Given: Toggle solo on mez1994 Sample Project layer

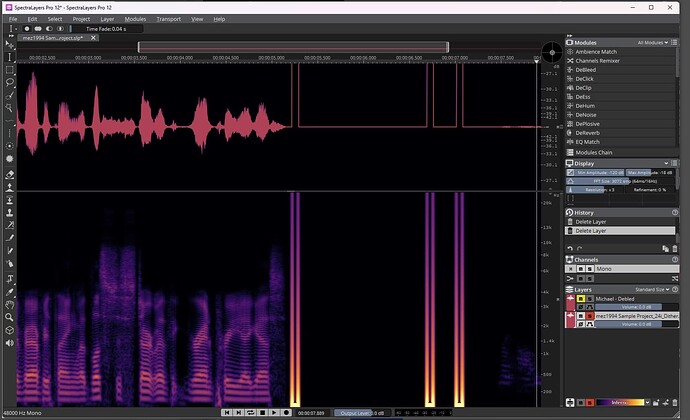Looking at the screenshot, I should point(590,316).
